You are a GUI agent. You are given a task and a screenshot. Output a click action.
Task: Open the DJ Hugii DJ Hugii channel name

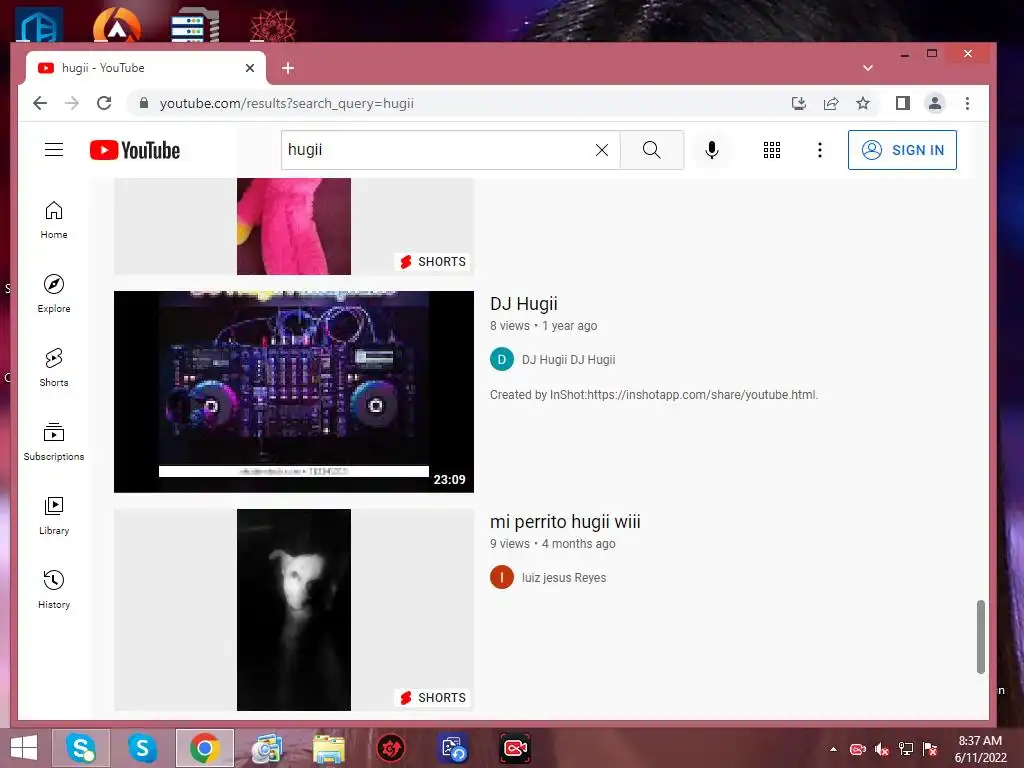click(x=568, y=360)
